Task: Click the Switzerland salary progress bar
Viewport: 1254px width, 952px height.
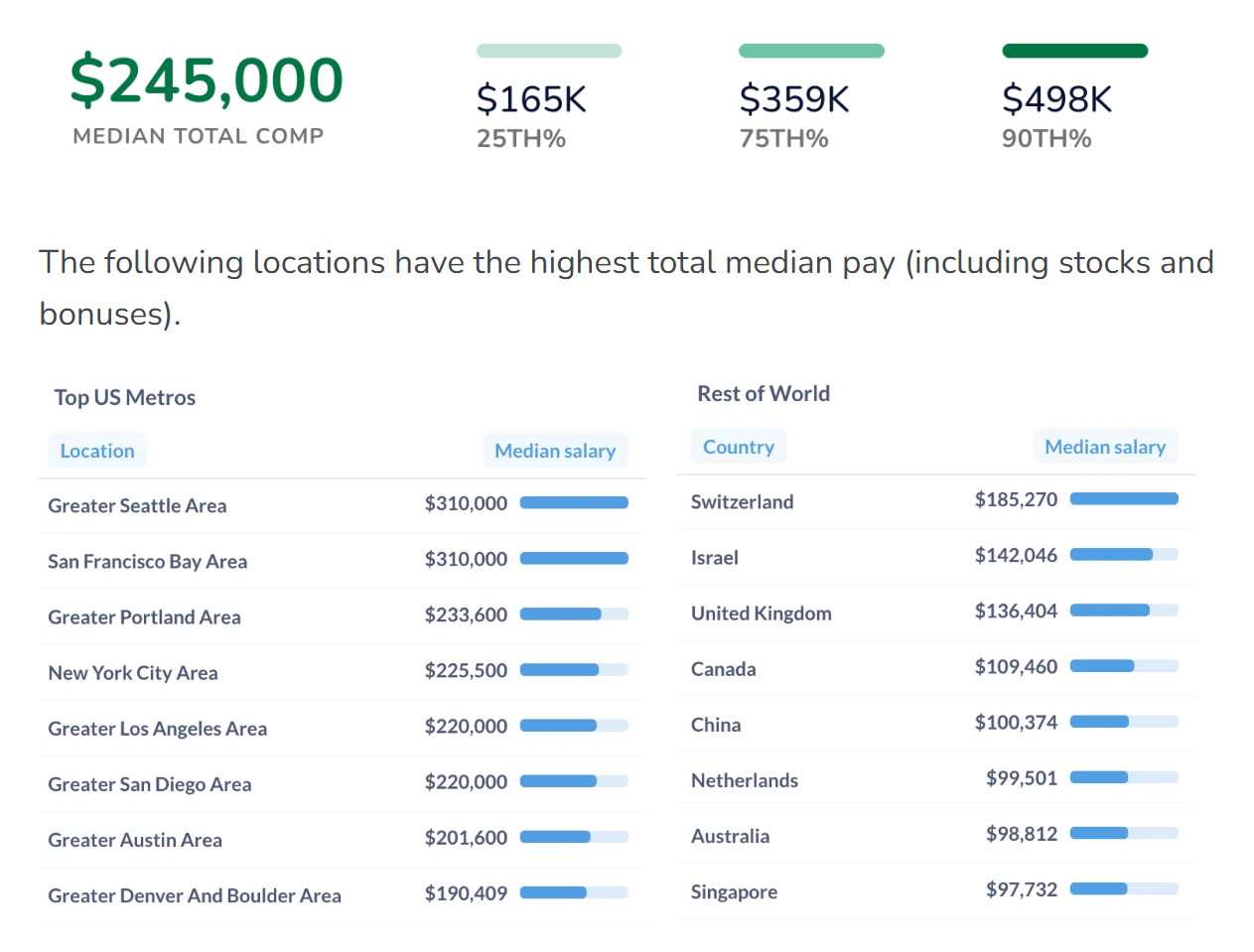Action: tap(1123, 498)
